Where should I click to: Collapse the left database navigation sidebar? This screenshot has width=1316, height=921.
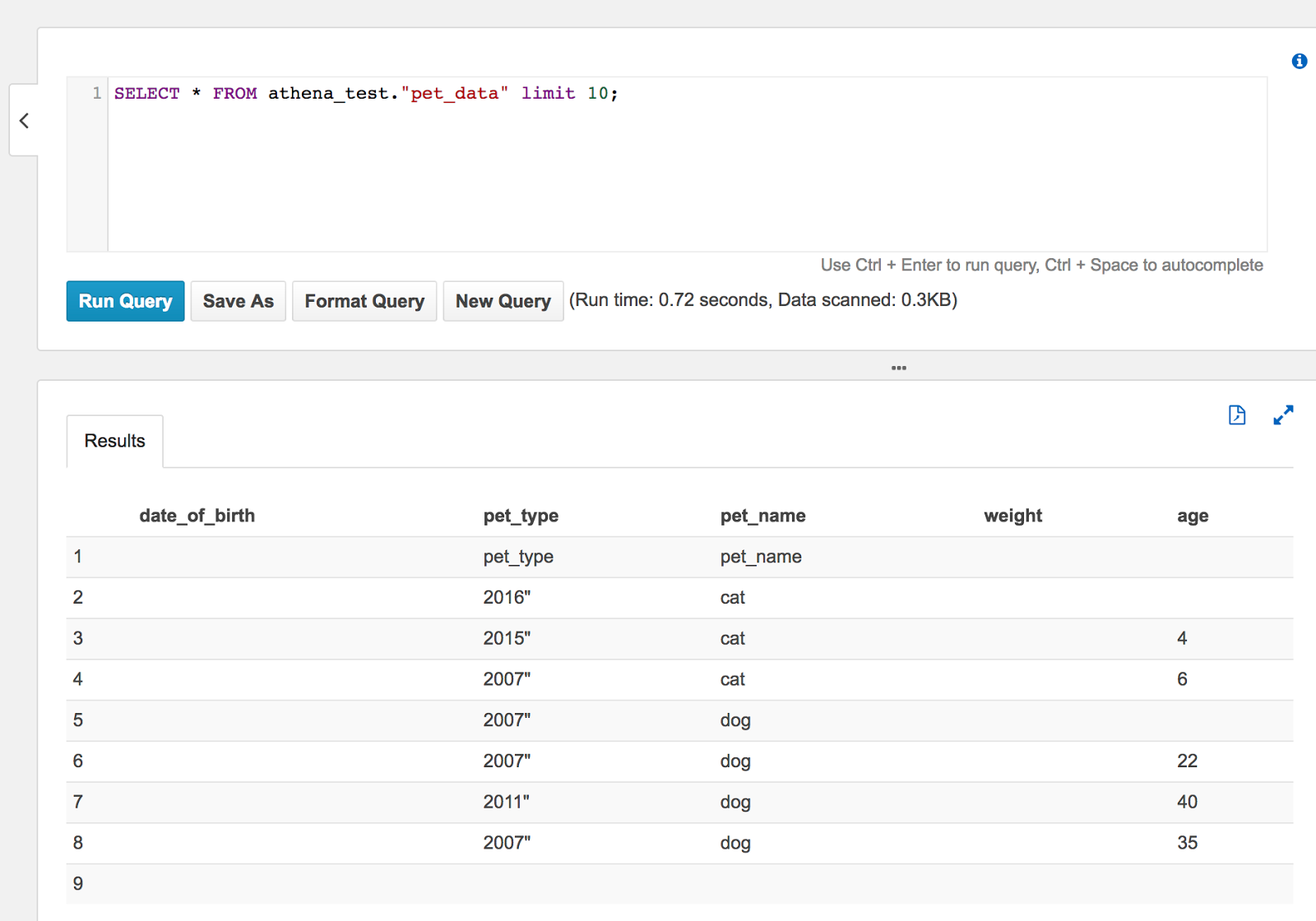tap(24, 120)
